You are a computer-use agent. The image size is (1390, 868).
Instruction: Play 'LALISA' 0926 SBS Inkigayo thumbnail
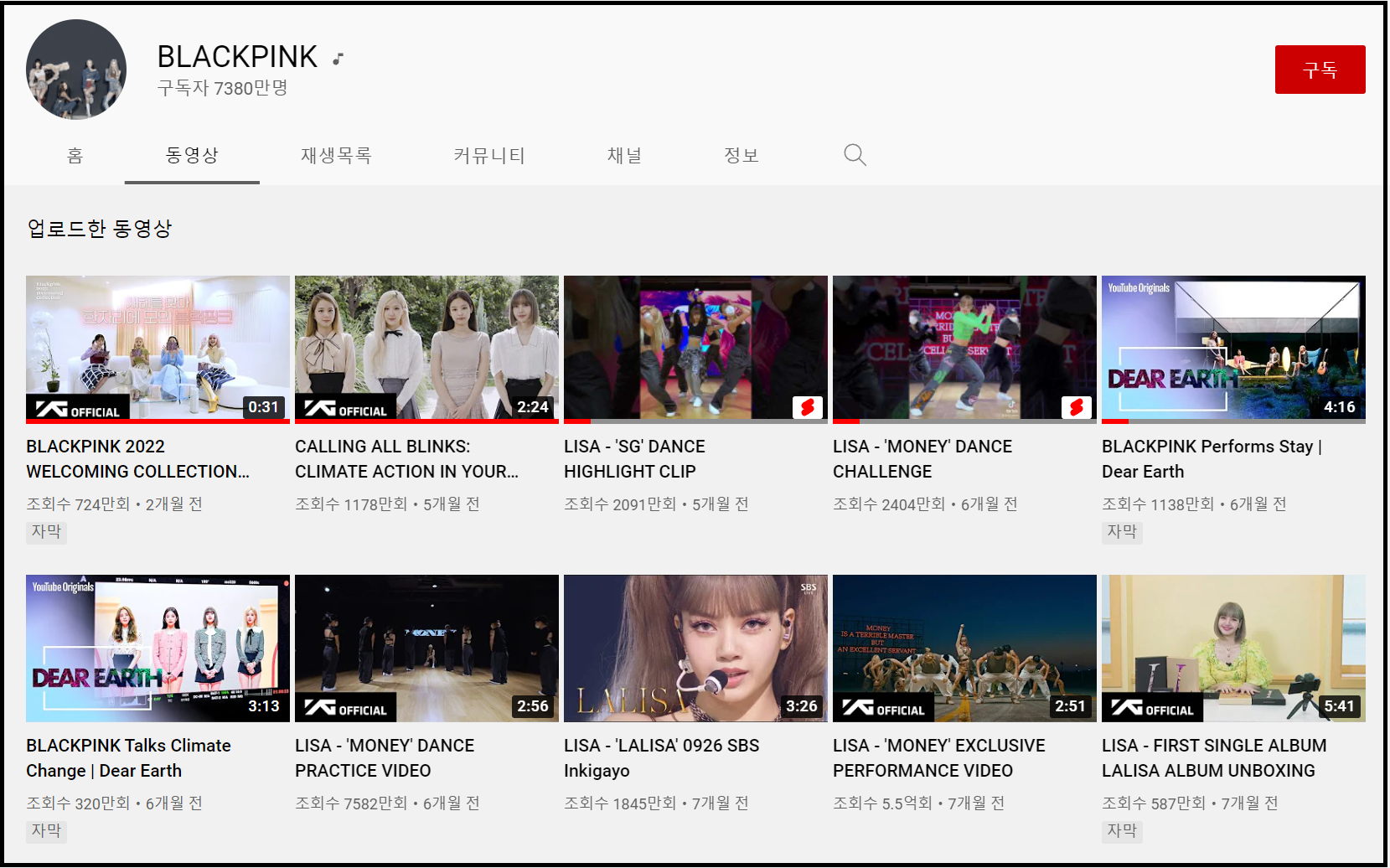695,648
